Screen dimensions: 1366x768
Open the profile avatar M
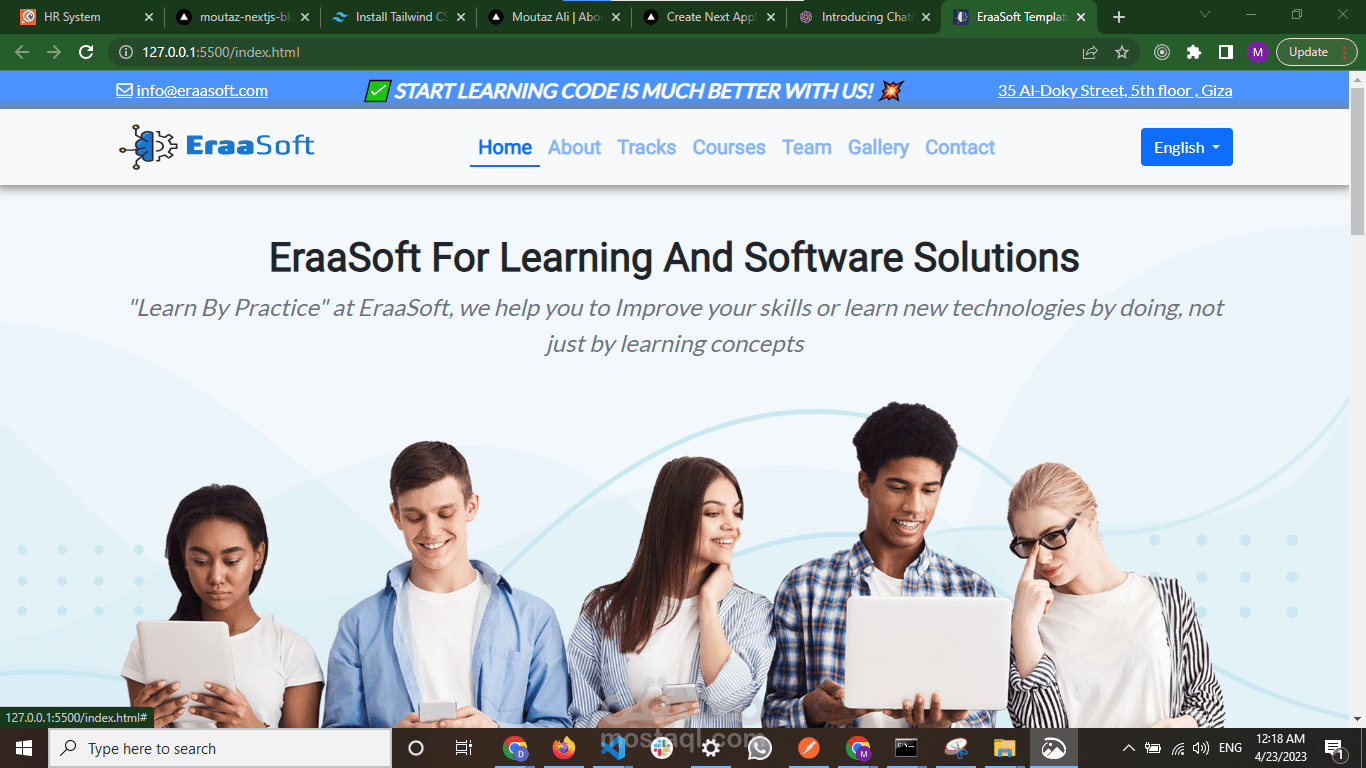(1257, 52)
